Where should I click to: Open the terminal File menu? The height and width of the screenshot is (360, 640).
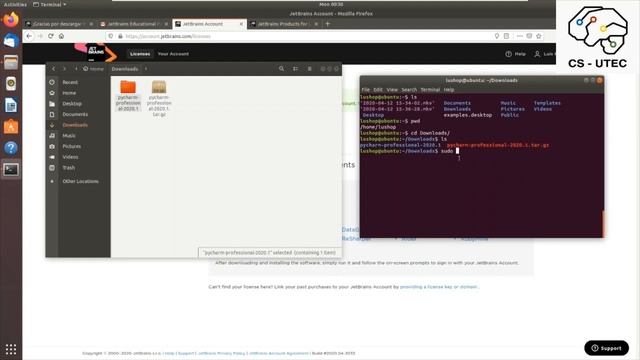pyautogui.click(x=365, y=89)
